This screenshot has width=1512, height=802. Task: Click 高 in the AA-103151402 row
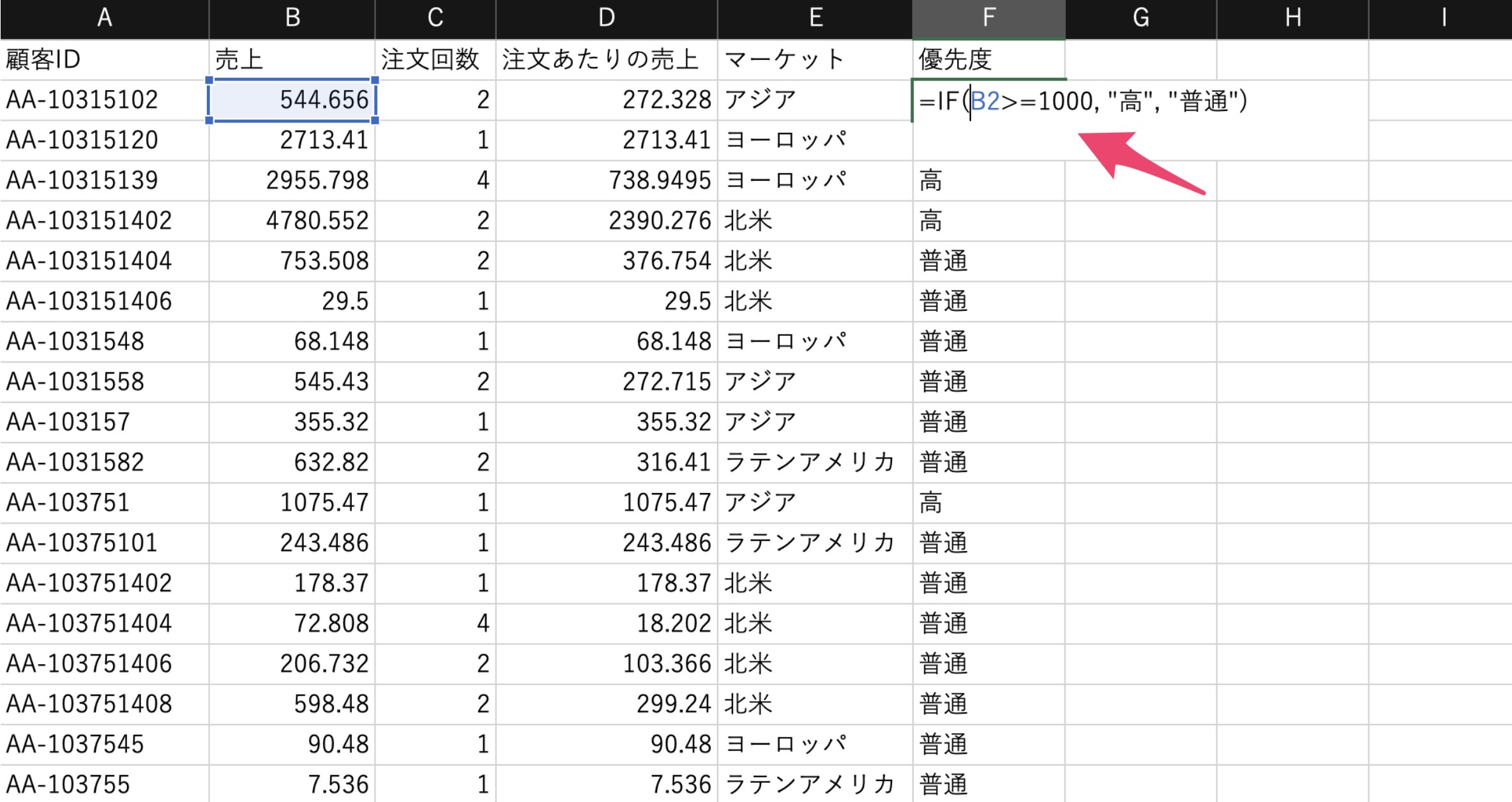989,221
